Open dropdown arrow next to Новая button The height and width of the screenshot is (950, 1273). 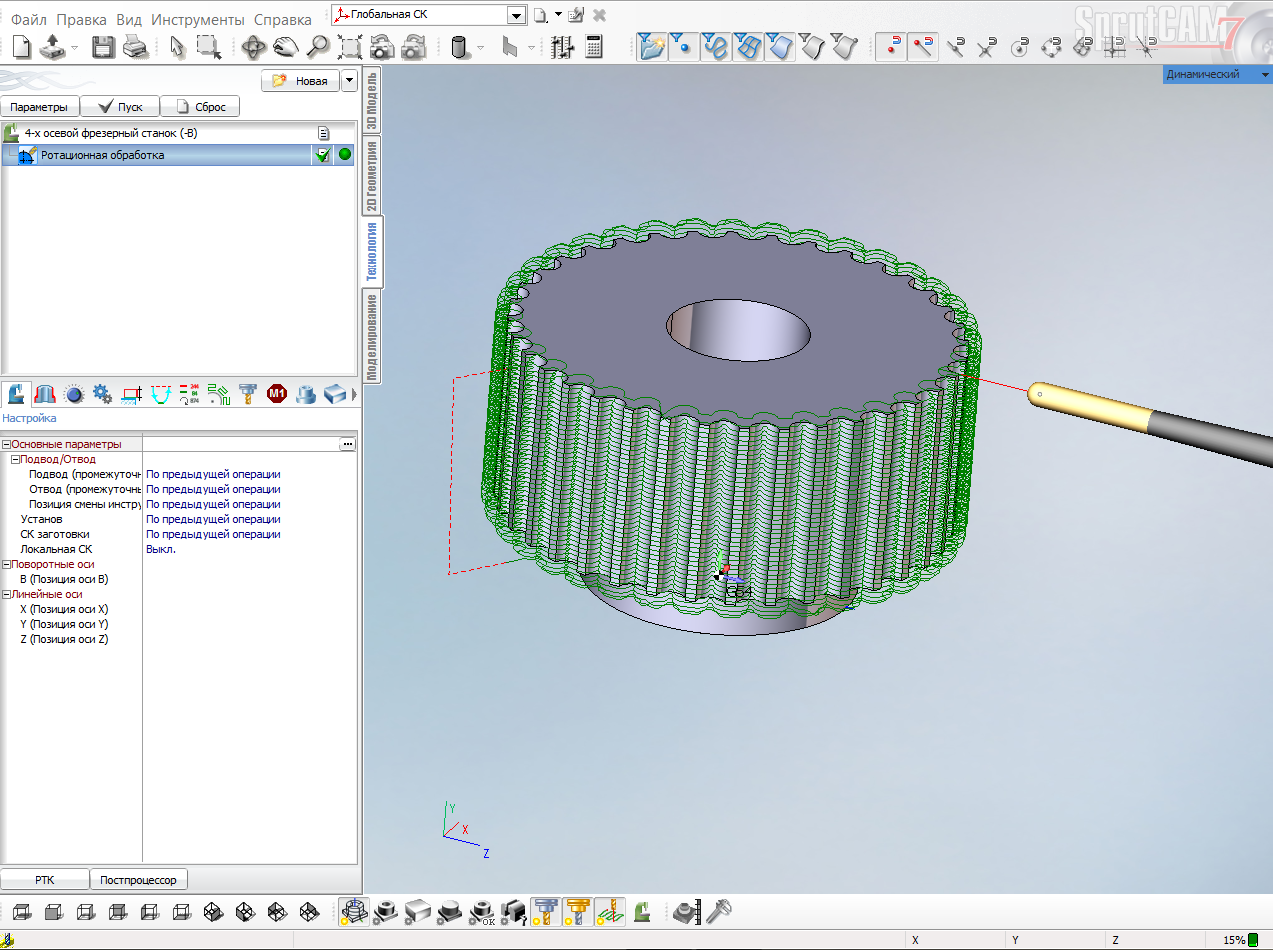pyautogui.click(x=349, y=81)
